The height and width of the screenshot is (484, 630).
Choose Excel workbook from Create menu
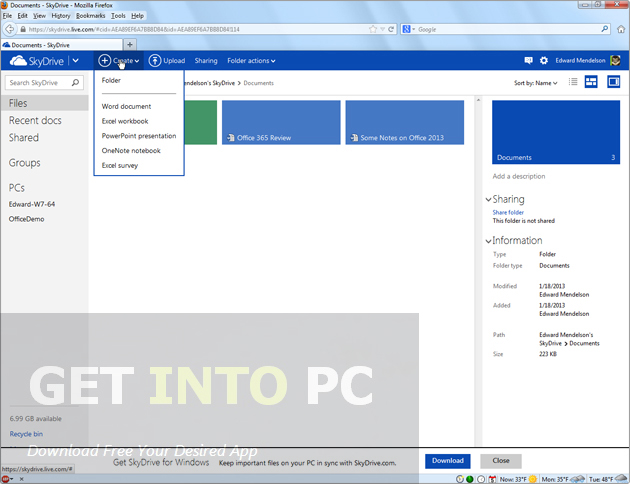point(125,121)
